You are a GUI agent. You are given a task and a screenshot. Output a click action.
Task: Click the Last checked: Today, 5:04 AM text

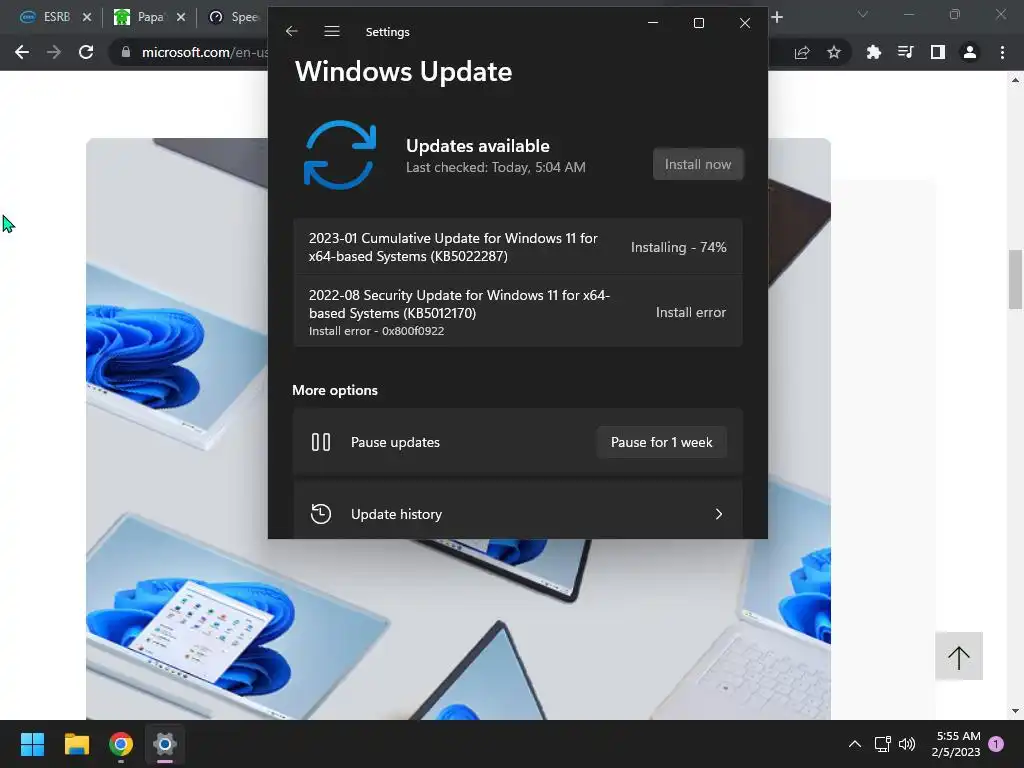point(496,167)
